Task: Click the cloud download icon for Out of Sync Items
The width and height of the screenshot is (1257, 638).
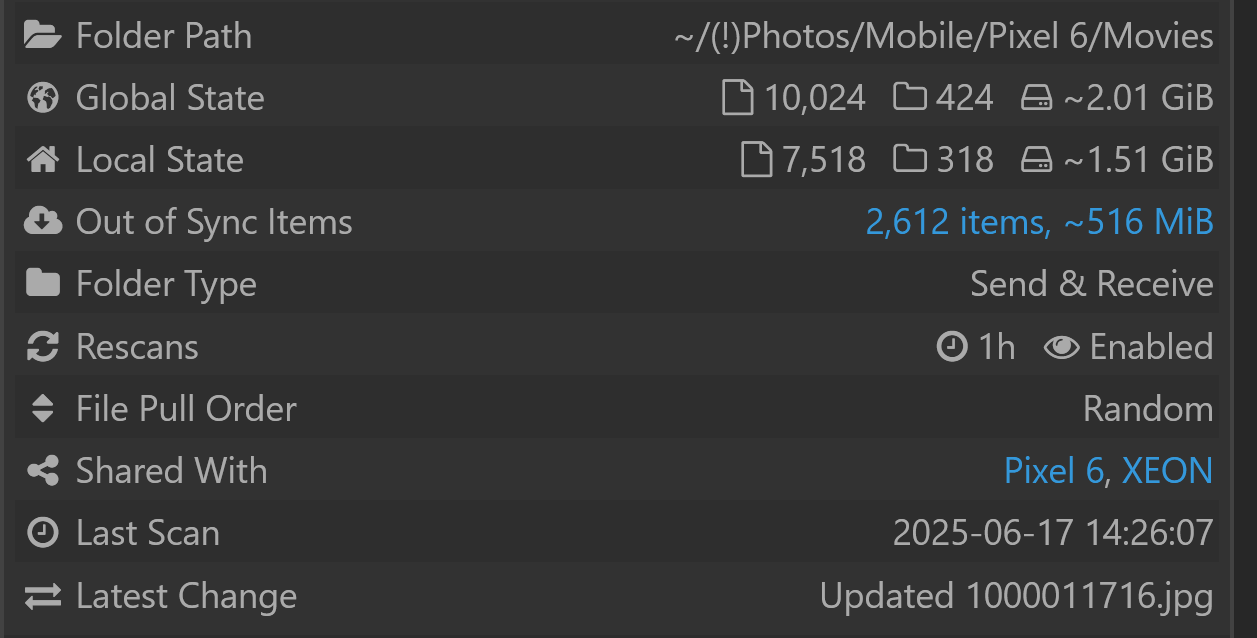Action: tap(42, 222)
